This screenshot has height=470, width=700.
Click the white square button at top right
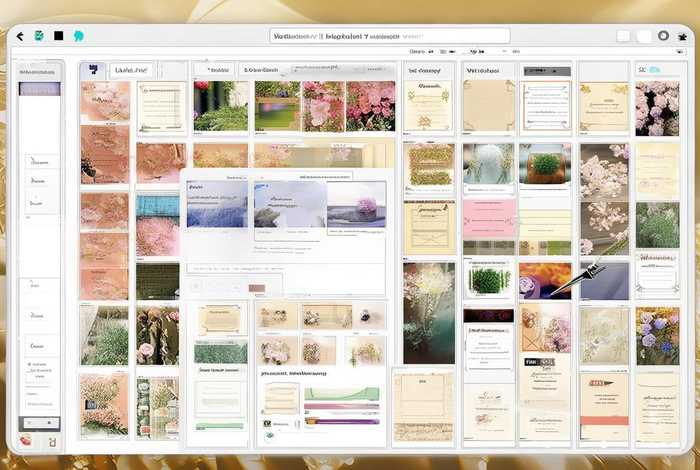(x=623, y=36)
